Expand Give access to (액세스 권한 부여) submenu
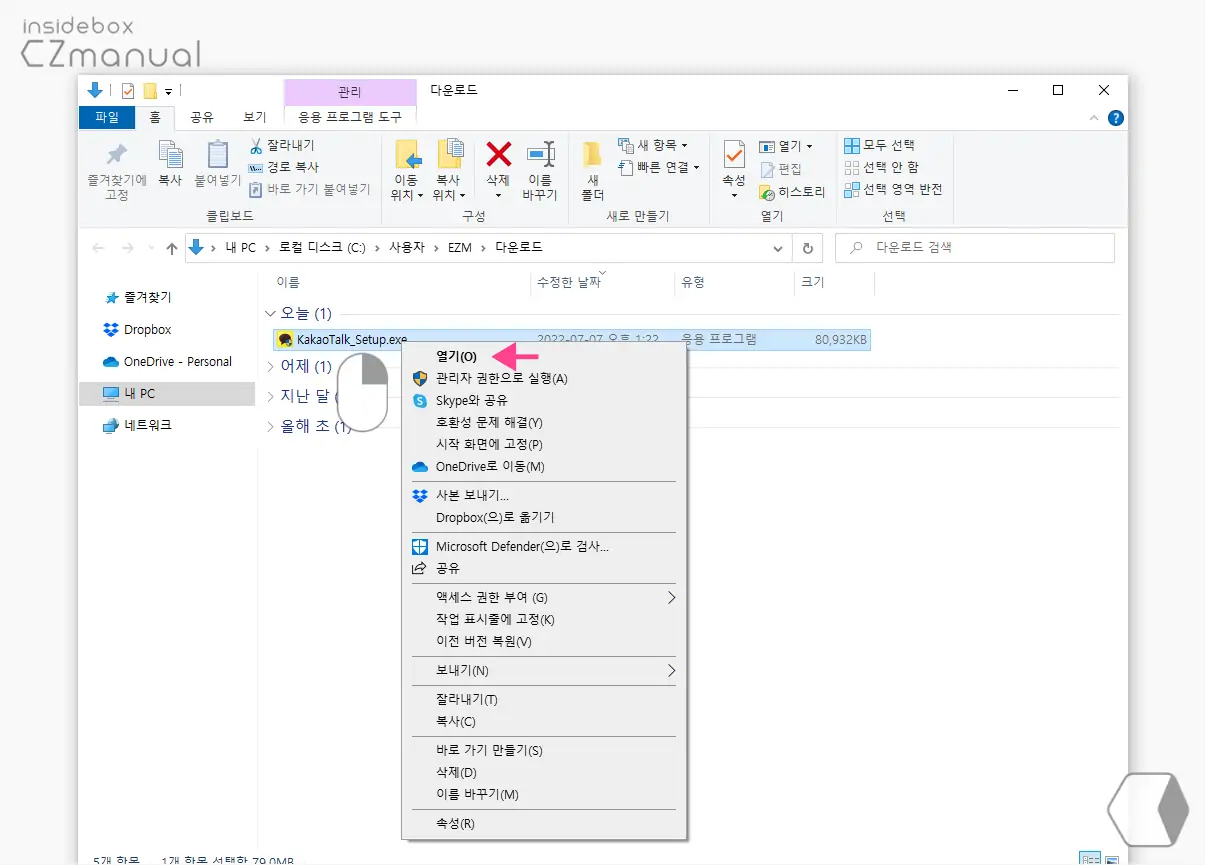This screenshot has height=865, width=1205. [x=543, y=597]
